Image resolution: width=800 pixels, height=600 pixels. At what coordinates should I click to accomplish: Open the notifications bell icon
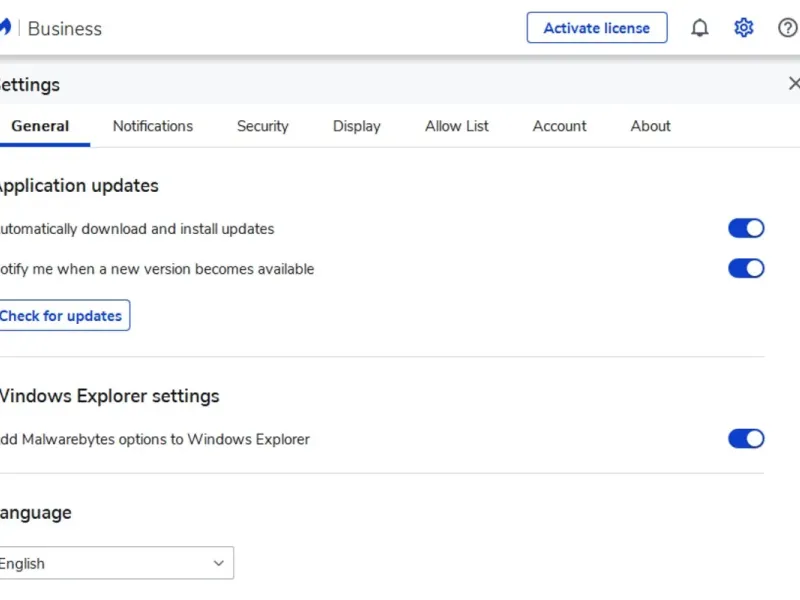coord(700,28)
